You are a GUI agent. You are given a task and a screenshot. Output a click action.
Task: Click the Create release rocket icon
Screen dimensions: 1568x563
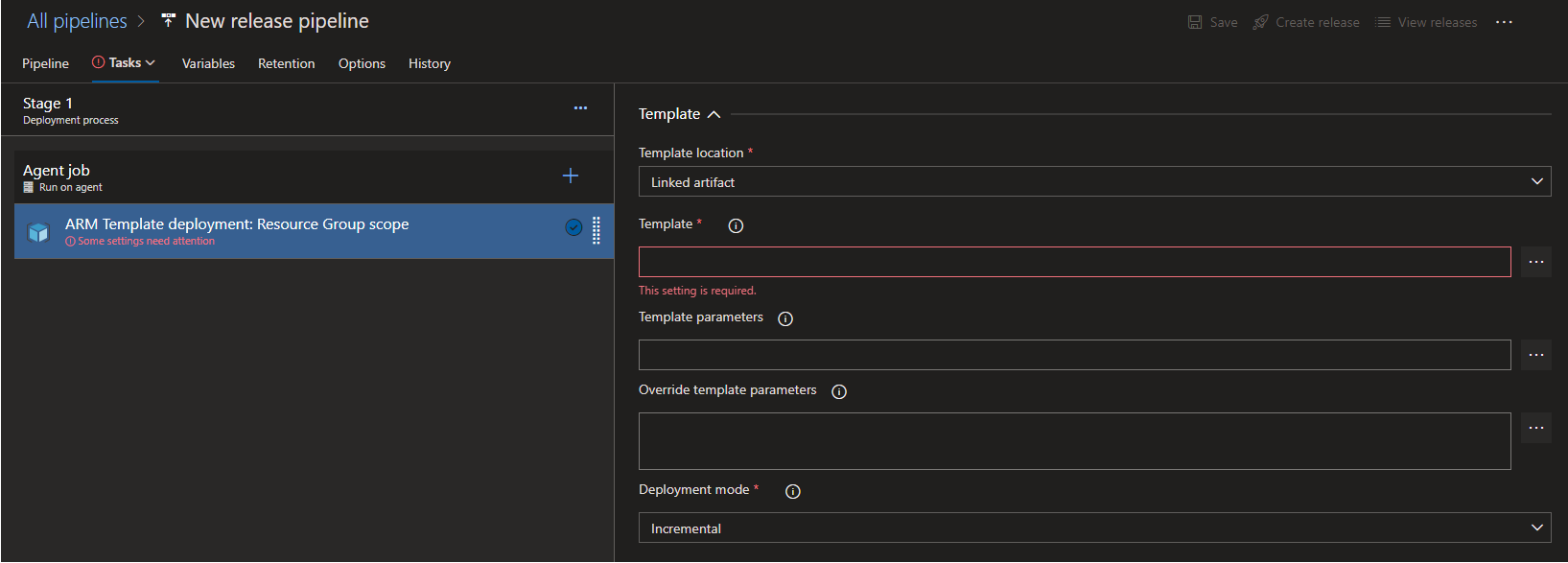[1261, 22]
